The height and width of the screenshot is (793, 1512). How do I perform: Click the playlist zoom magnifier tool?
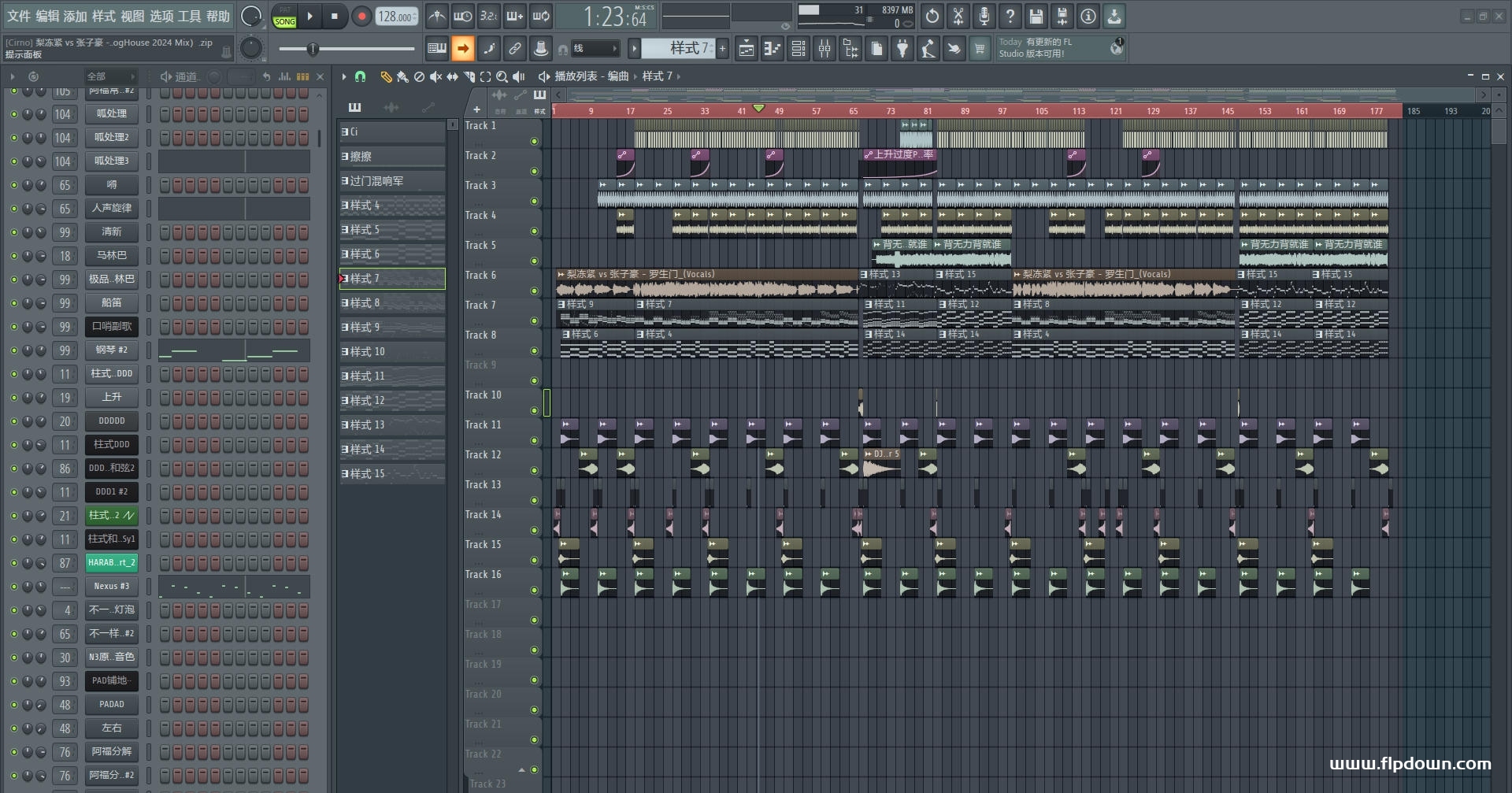click(x=502, y=76)
